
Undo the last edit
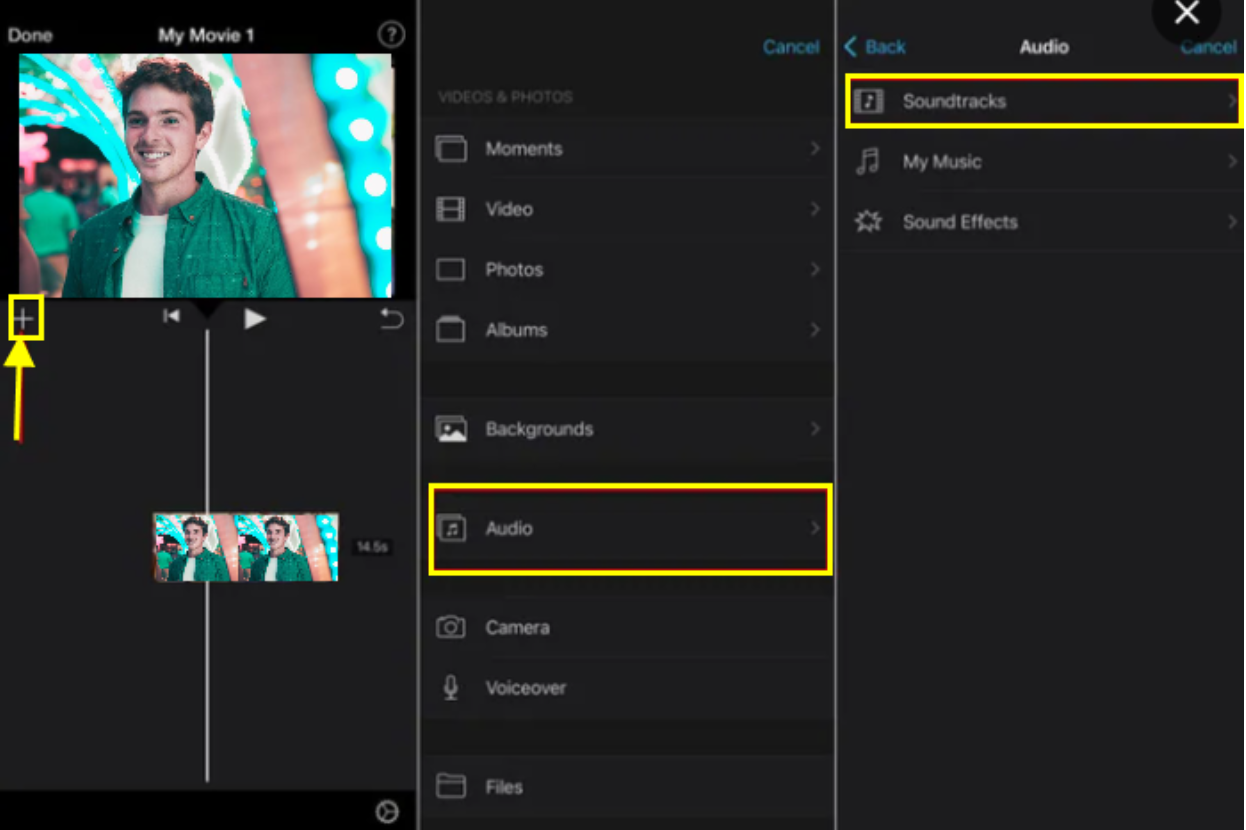click(392, 318)
